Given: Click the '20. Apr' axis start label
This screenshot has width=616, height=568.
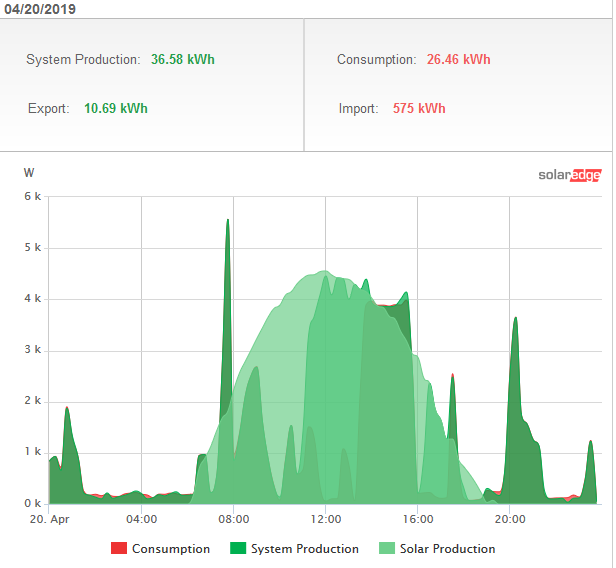Looking at the screenshot, I should (49, 519).
